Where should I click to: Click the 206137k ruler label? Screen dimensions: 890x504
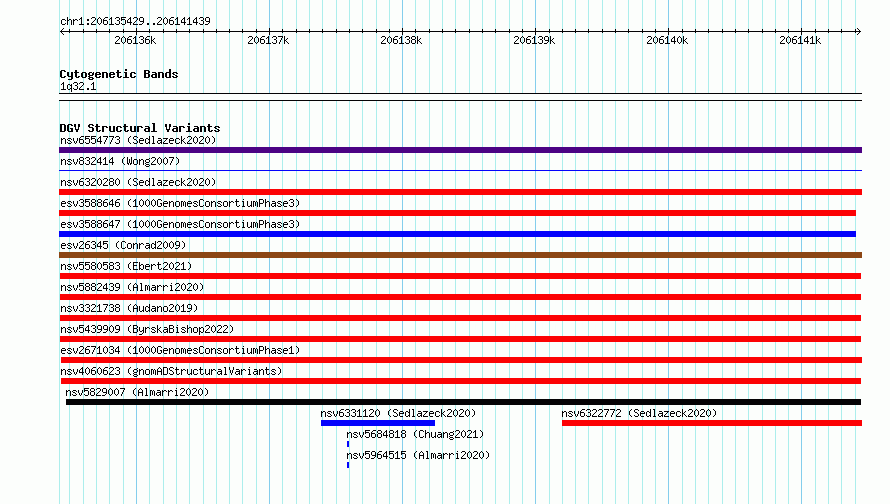pyautogui.click(x=268, y=40)
